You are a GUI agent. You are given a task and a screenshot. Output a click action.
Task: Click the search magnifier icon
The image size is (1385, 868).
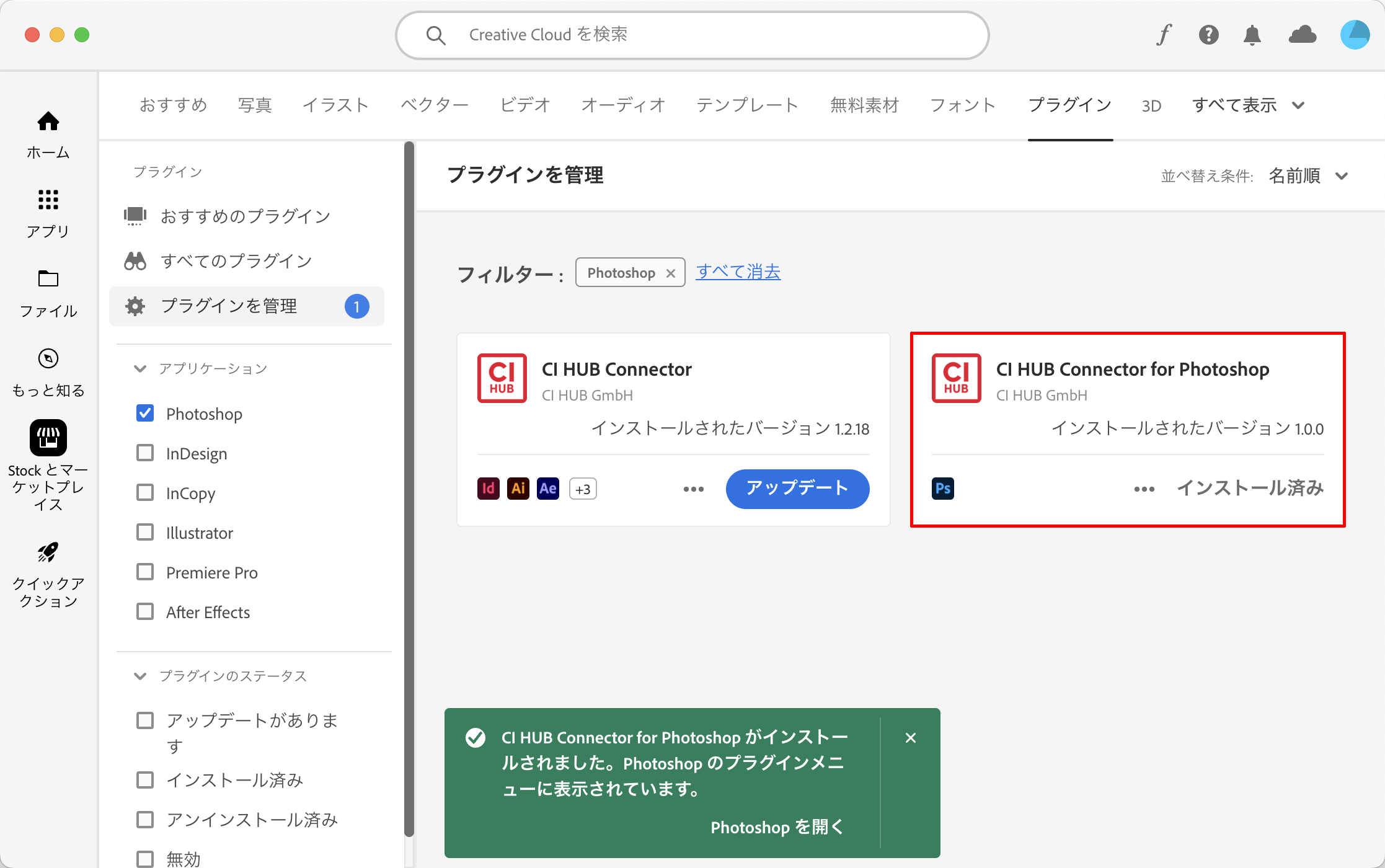[x=436, y=35]
